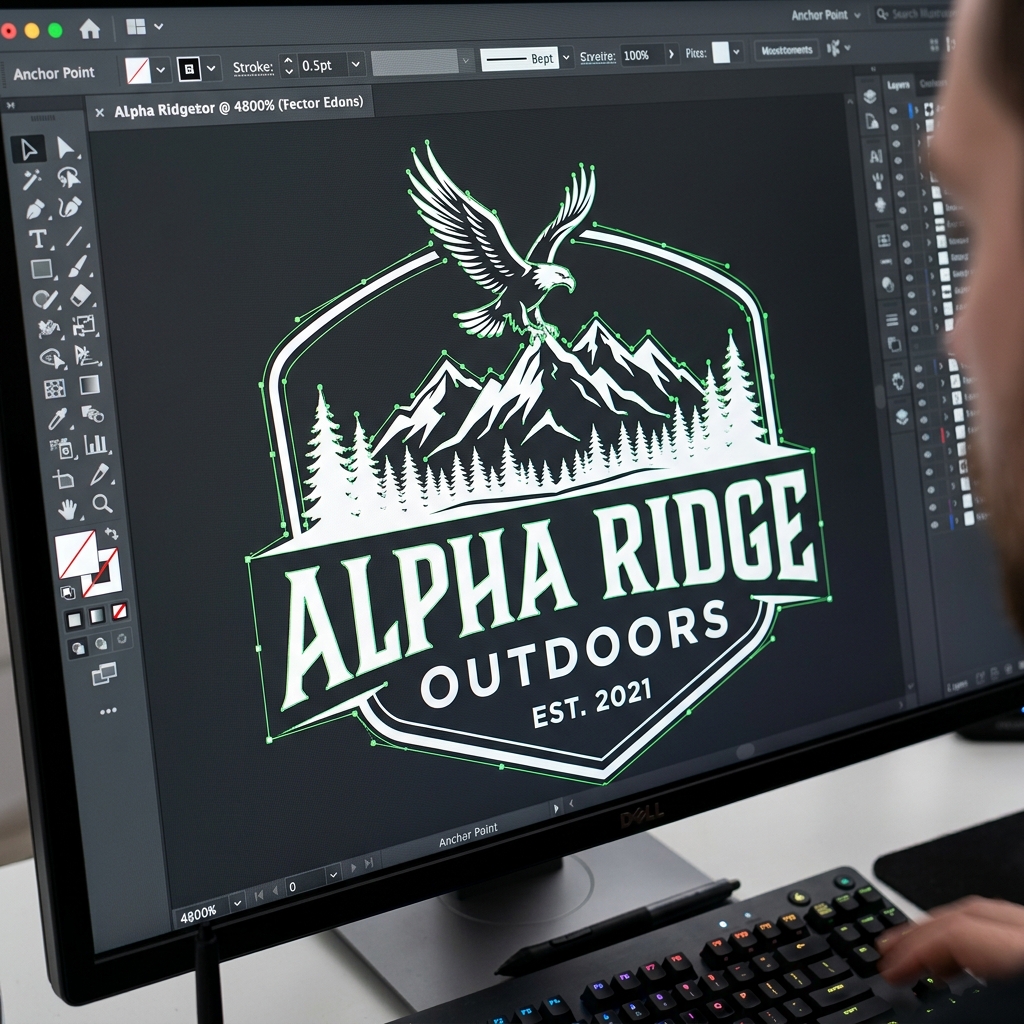This screenshot has width=1024, height=1024.
Task: Set paint mode to Gradient
Action: point(97,615)
